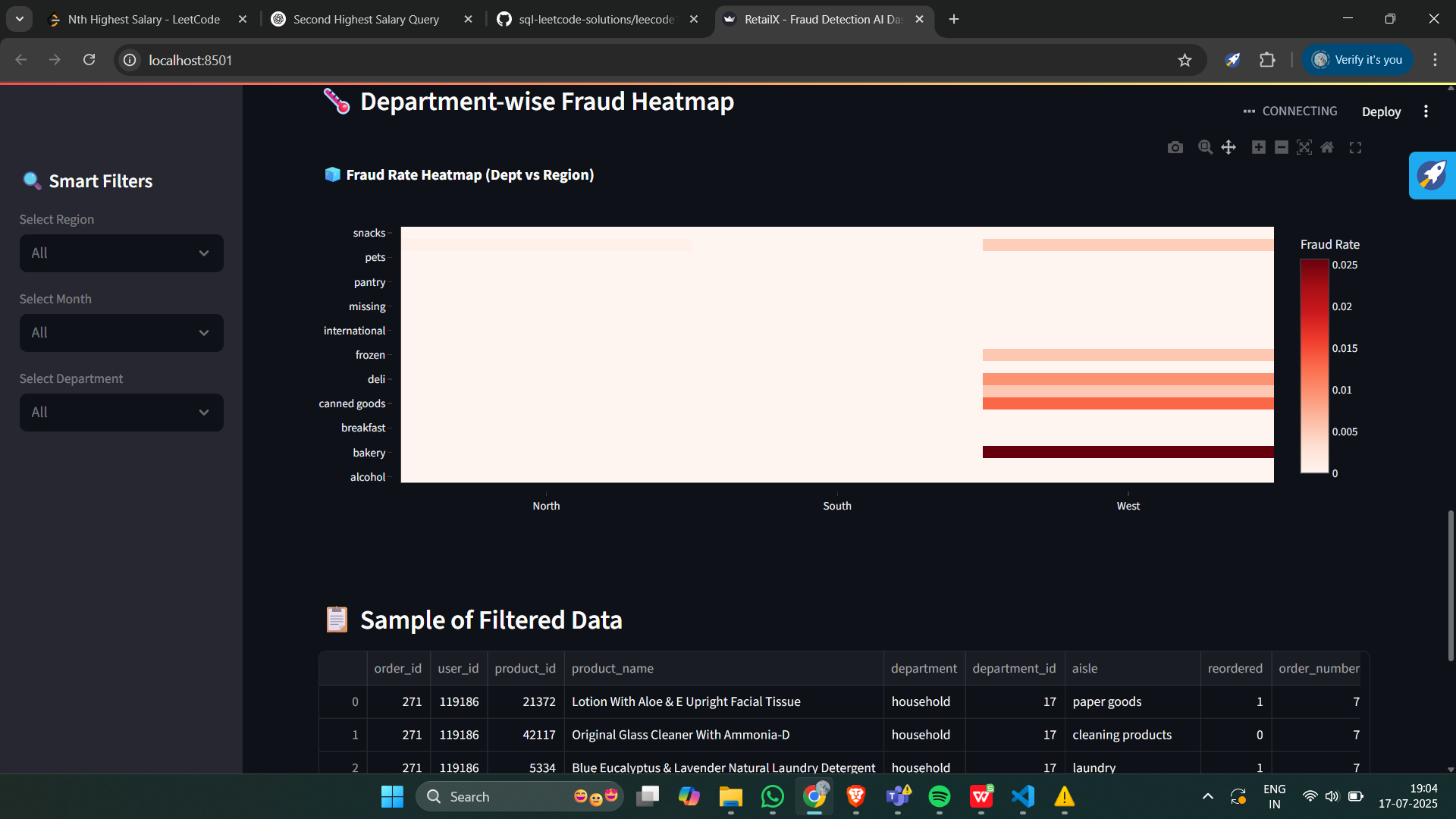
Task: Click the Fraud Rate color scale bar
Action: click(x=1314, y=366)
